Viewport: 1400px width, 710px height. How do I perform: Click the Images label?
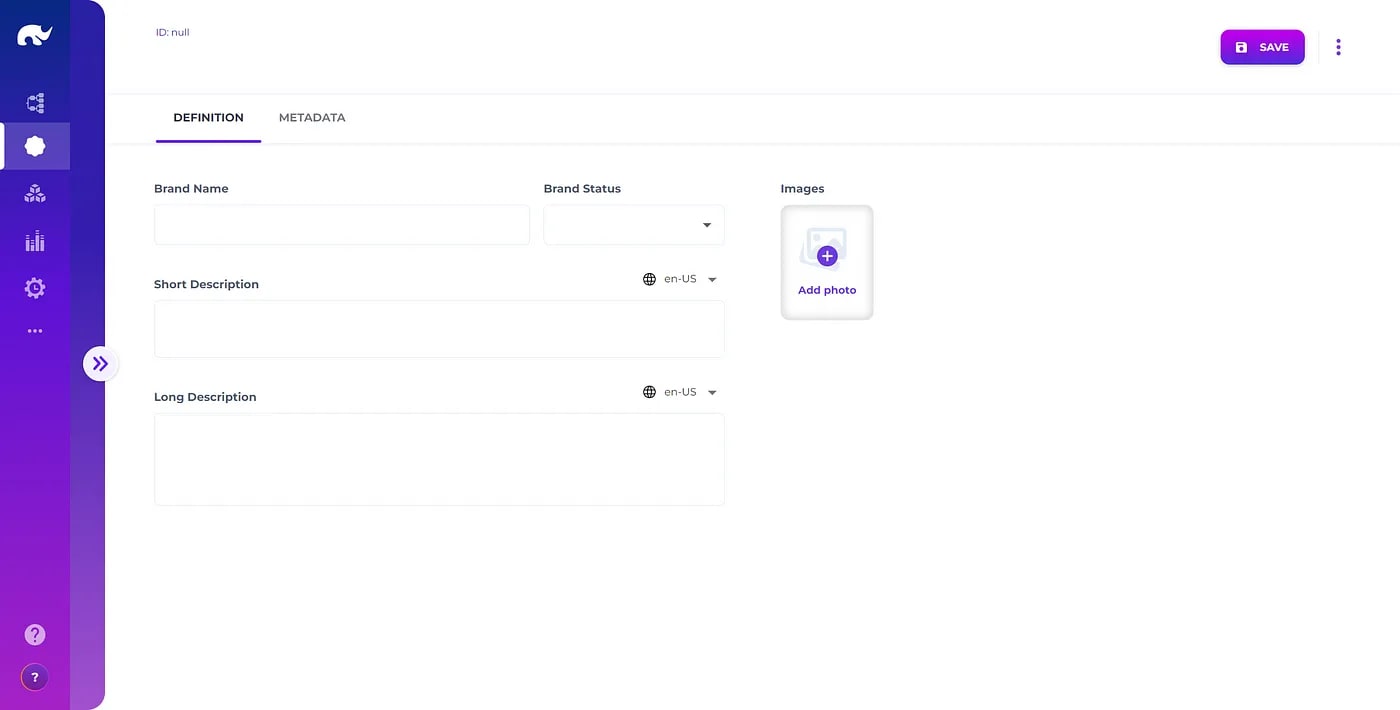(x=802, y=188)
